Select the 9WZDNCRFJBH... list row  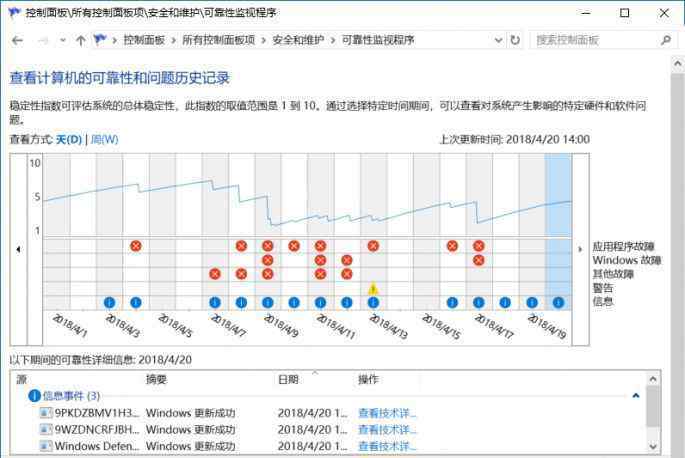329,430
